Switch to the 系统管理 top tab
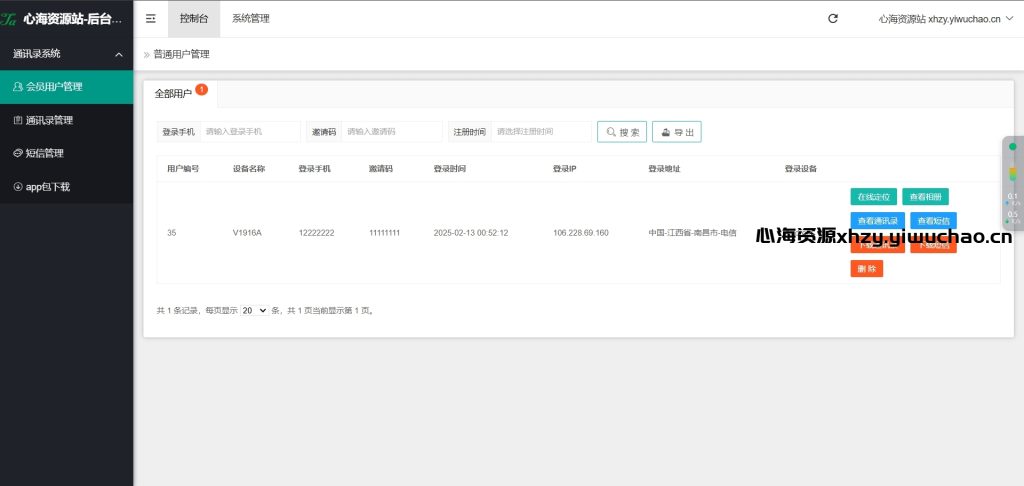1024x486 pixels. pyautogui.click(x=251, y=19)
